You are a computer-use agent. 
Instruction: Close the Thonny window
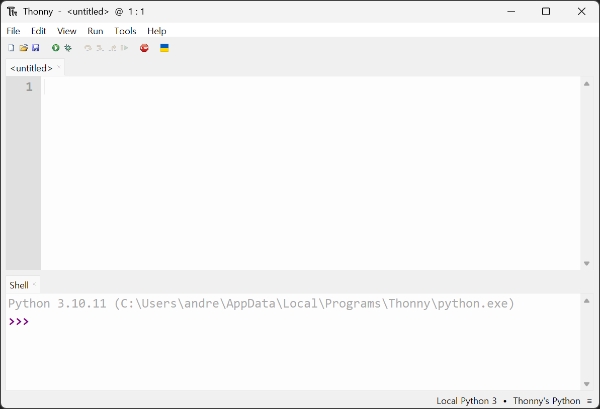click(581, 11)
